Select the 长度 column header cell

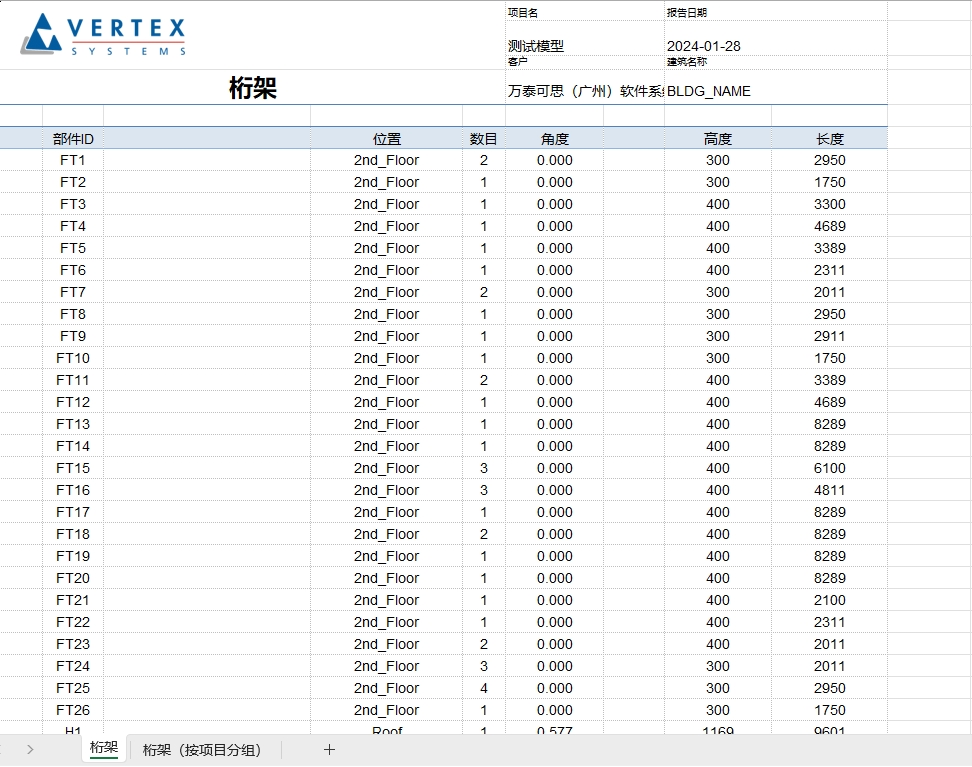coord(829,139)
